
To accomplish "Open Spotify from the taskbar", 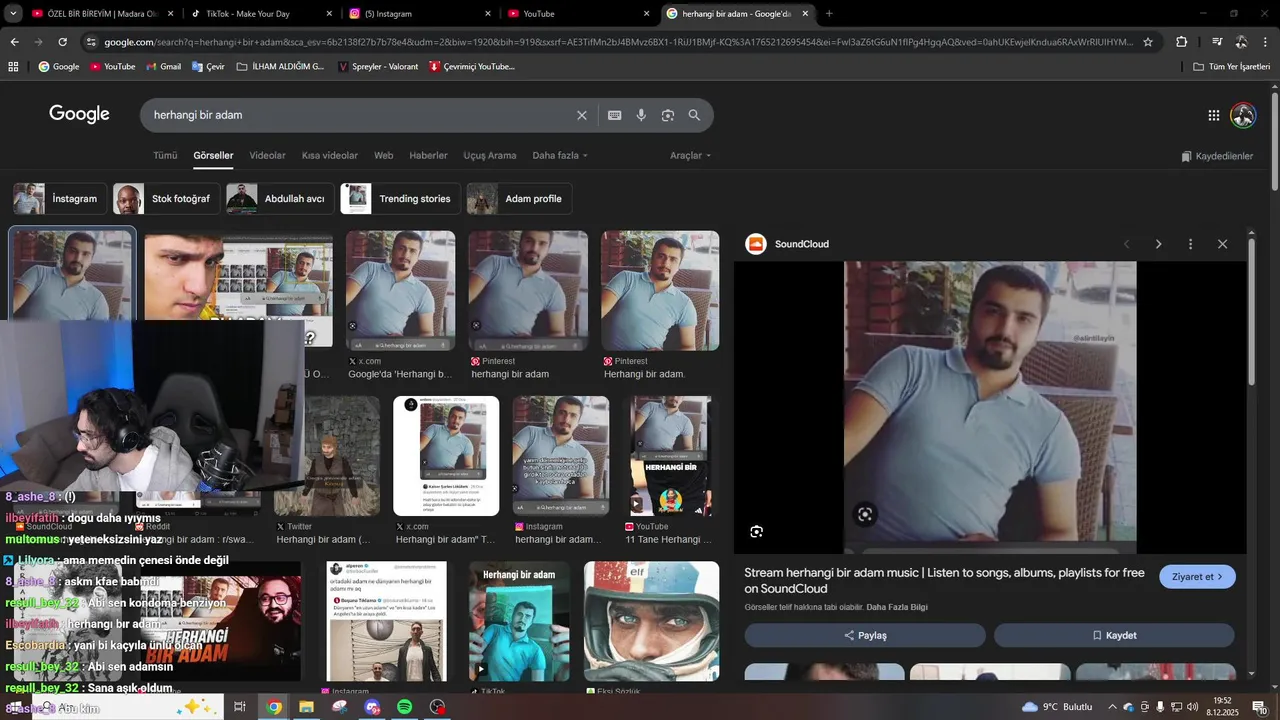I will [404, 707].
